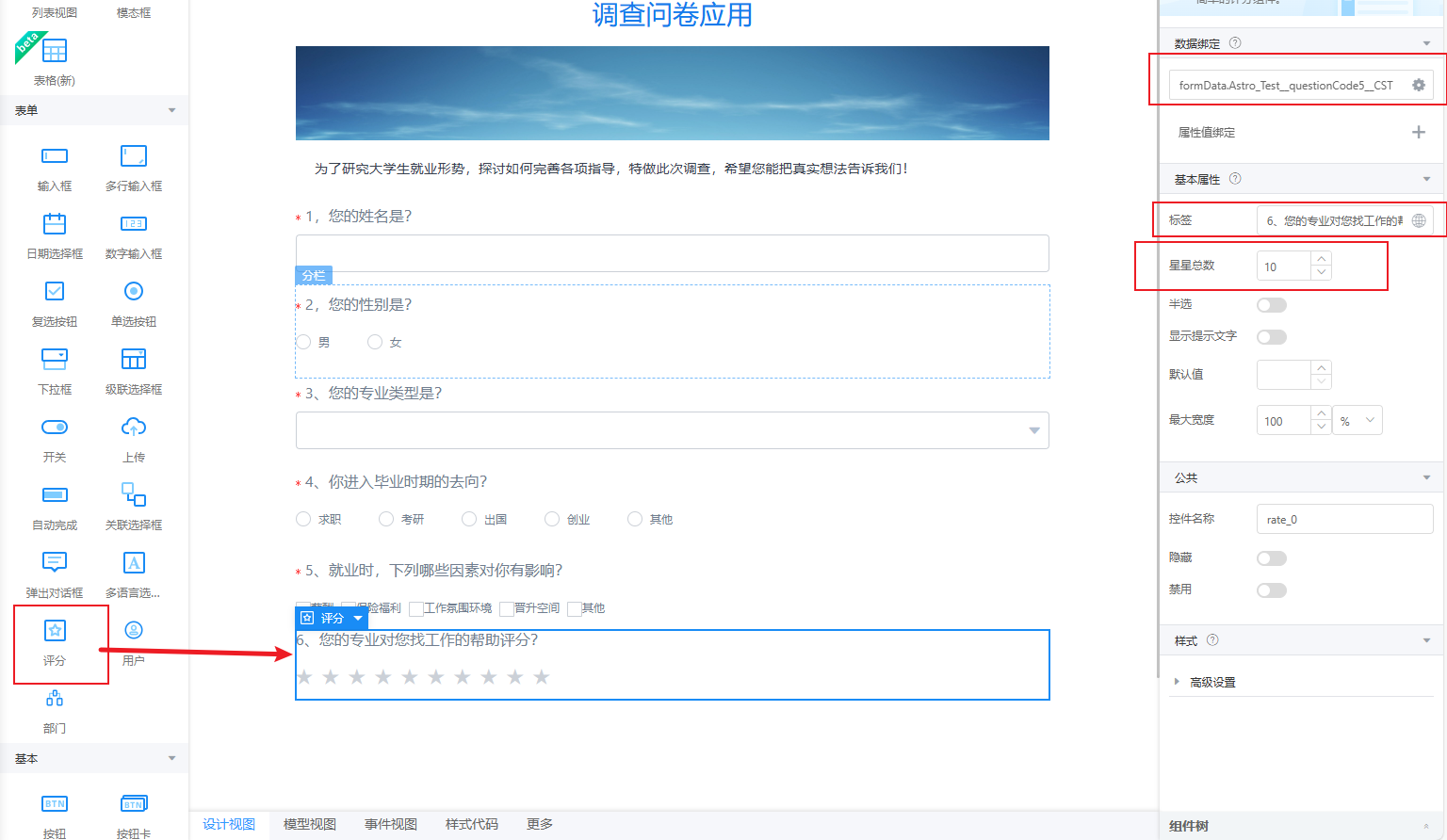This screenshot has height=840, width=1447.
Task: Select the 用户 user component
Action: [134, 631]
